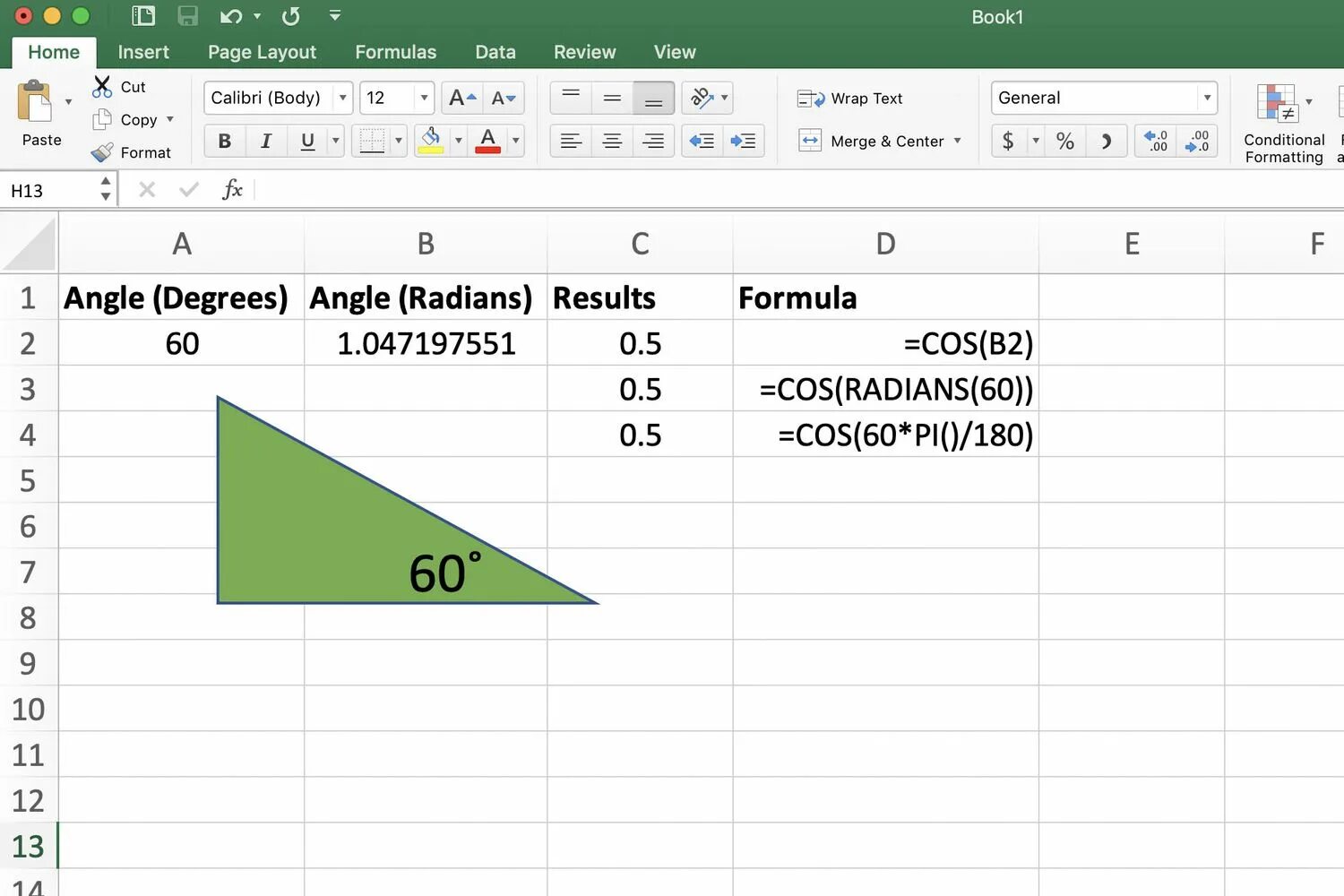Expand fill color dropdown arrow

pyautogui.click(x=458, y=141)
